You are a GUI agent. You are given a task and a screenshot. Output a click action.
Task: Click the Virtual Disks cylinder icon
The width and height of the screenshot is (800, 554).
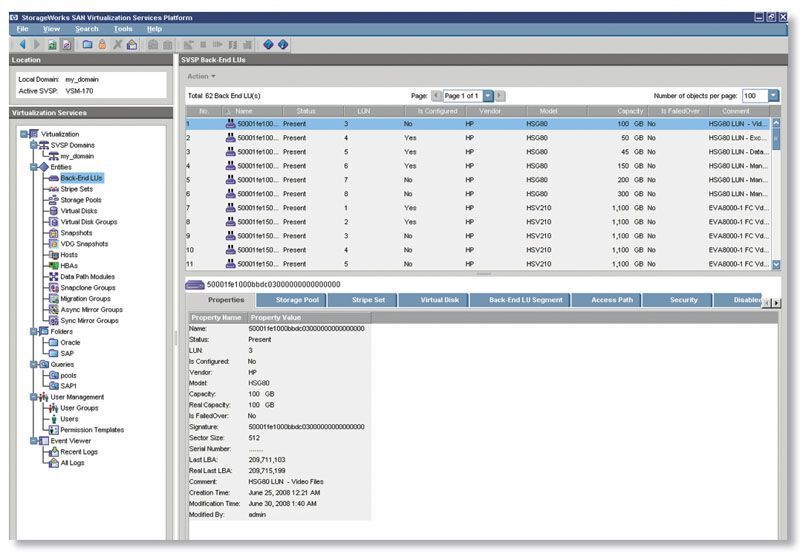pos(54,211)
